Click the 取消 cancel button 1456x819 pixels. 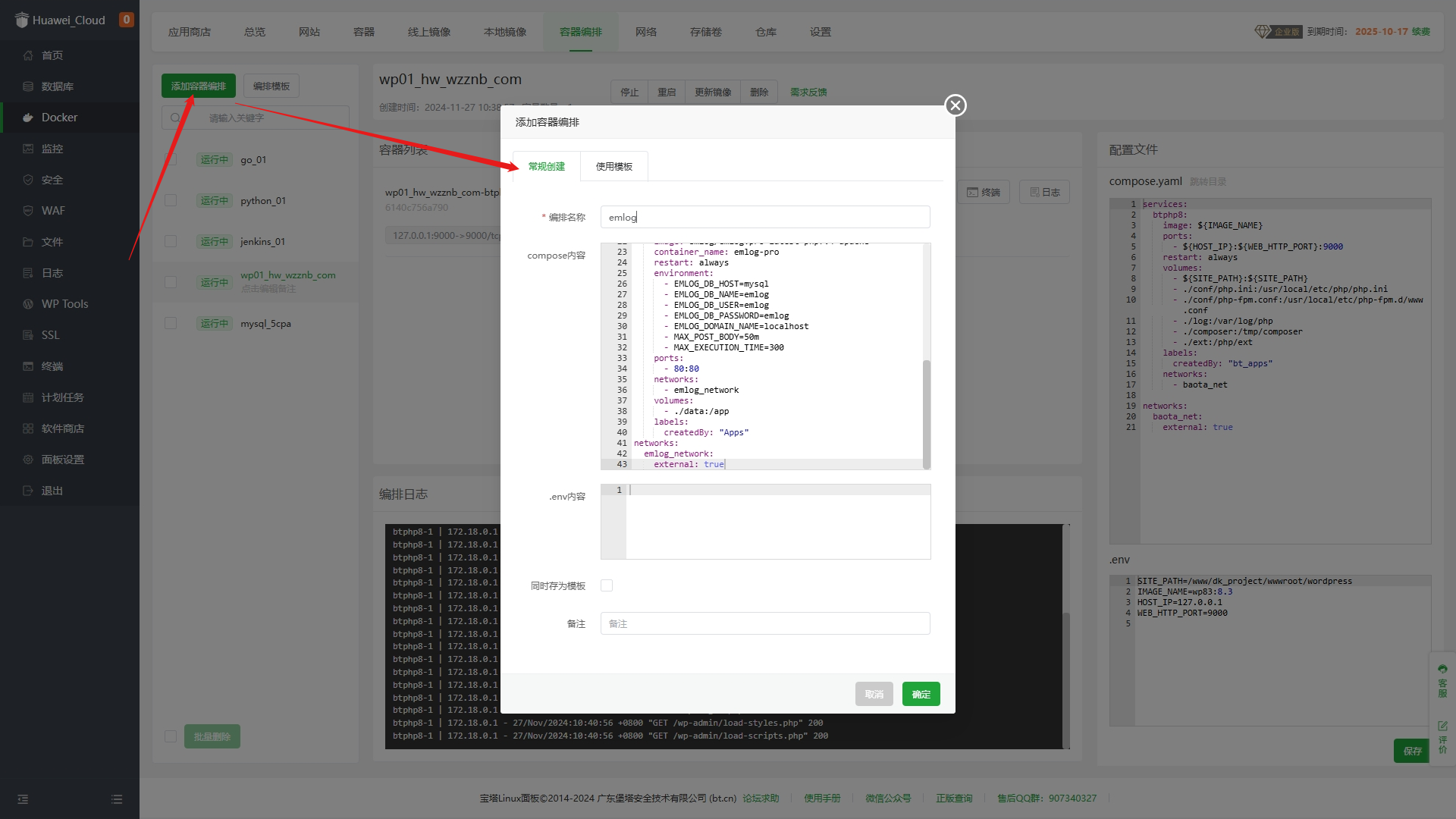coord(874,694)
